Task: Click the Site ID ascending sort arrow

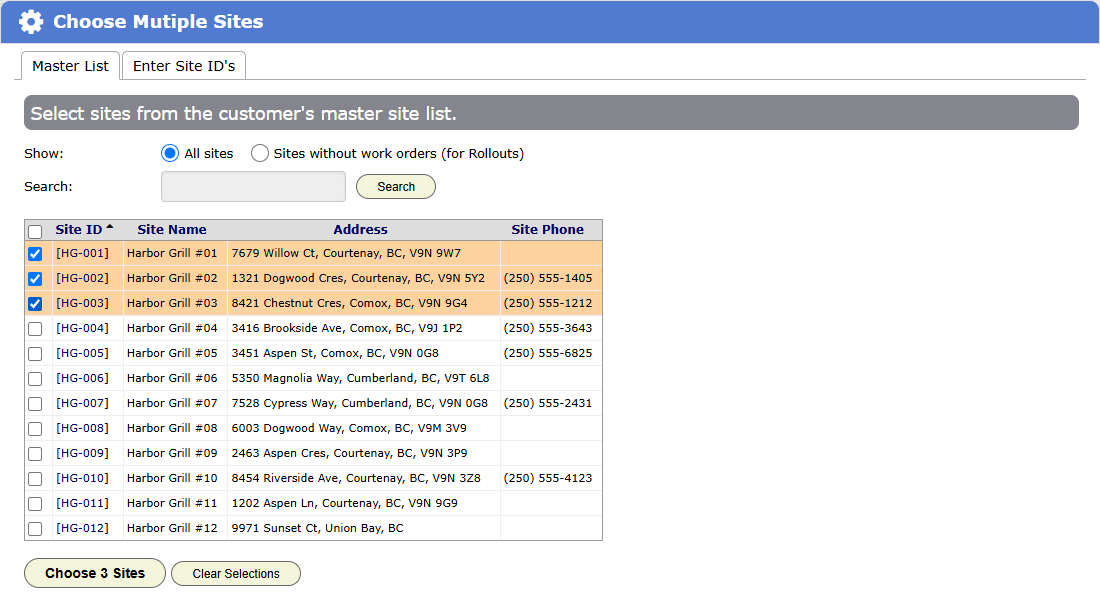Action: tap(110, 227)
